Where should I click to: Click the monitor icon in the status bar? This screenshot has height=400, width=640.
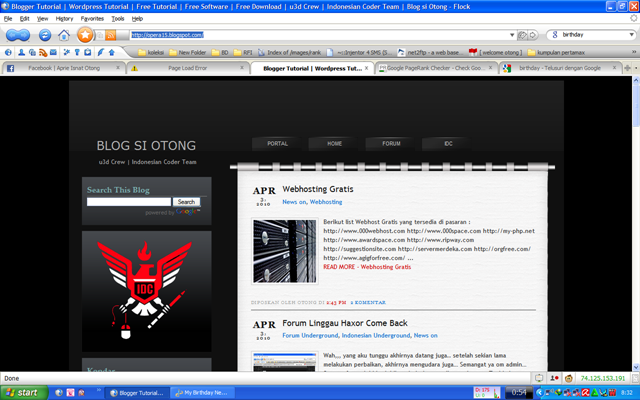[539, 378]
